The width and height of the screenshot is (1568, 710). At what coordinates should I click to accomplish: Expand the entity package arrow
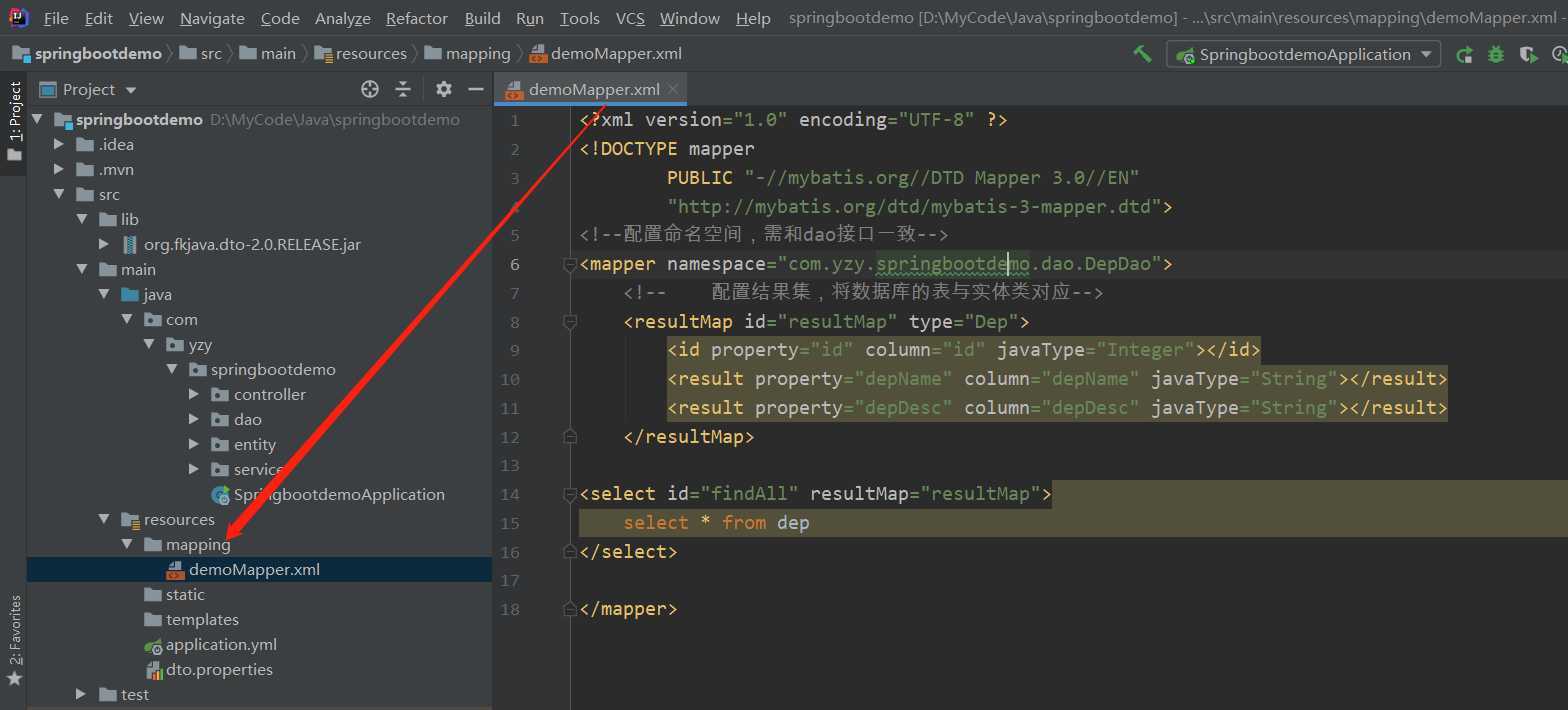click(195, 445)
